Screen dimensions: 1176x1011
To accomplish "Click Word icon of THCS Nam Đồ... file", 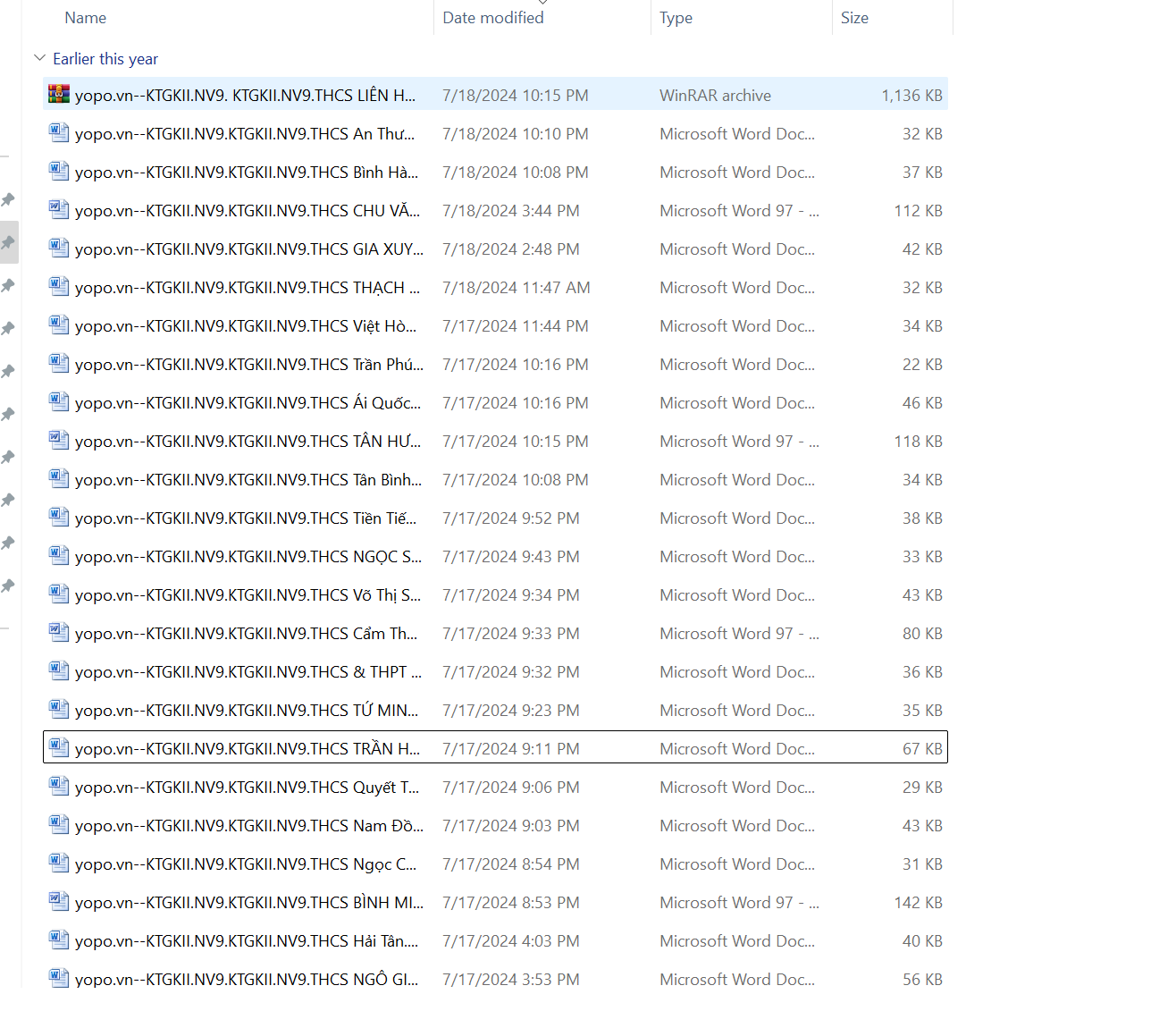I will [x=59, y=824].
